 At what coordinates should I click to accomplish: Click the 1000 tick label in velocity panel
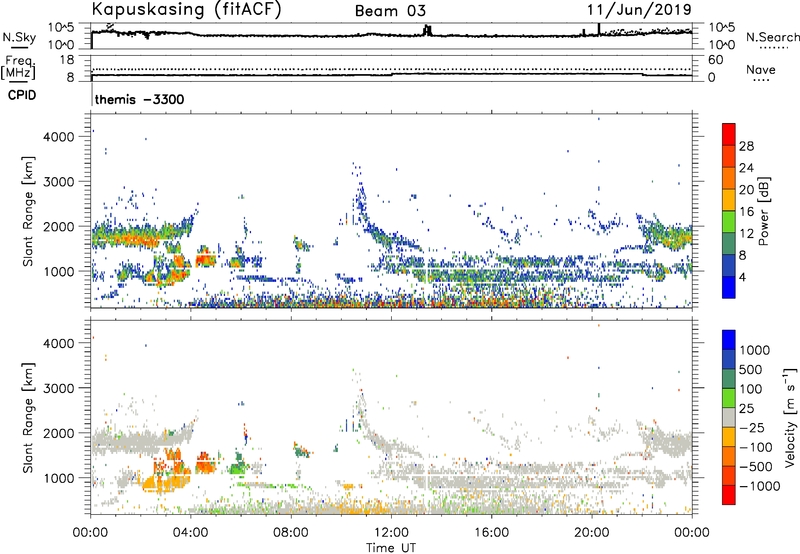point(59,478)
